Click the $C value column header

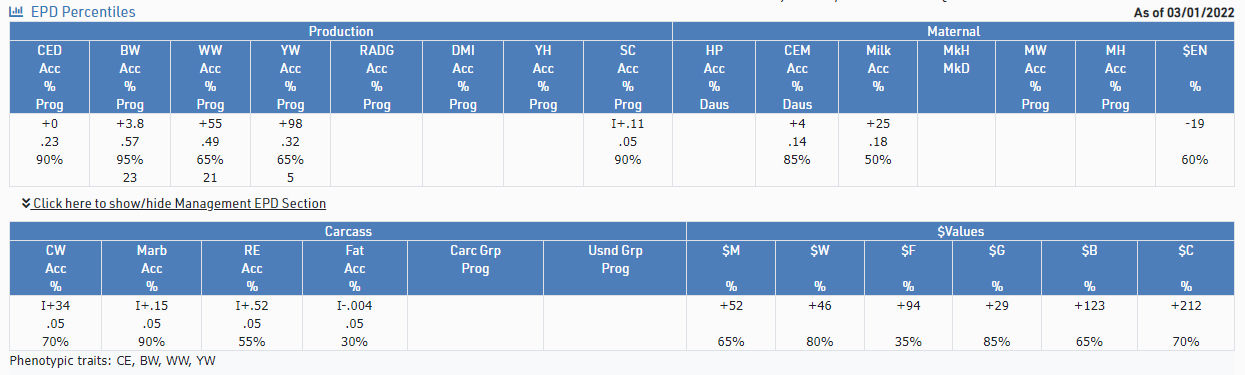point(1187,268)
